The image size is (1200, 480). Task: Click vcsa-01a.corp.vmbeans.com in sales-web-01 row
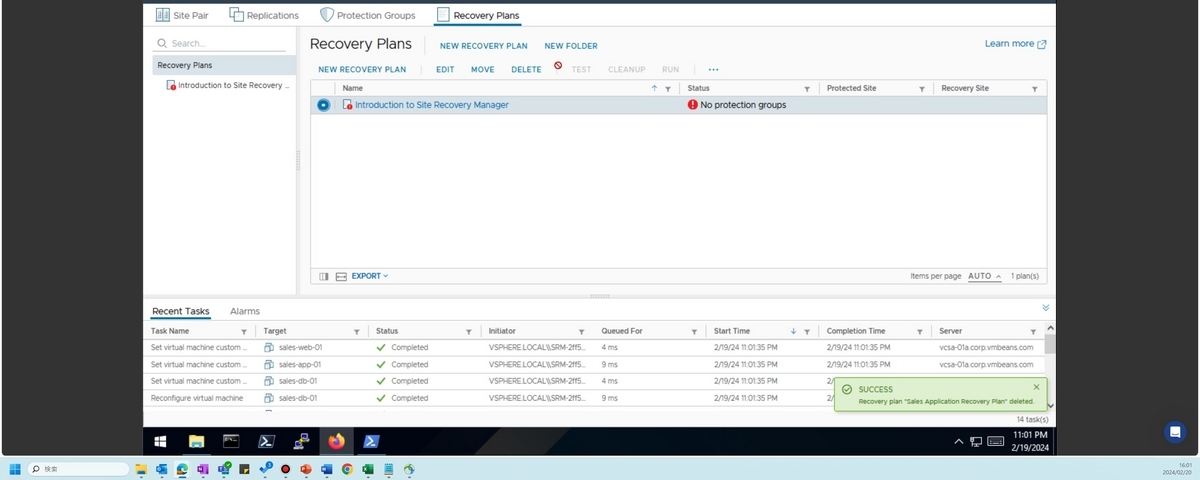pyautogui.click(x=988, y=348)
